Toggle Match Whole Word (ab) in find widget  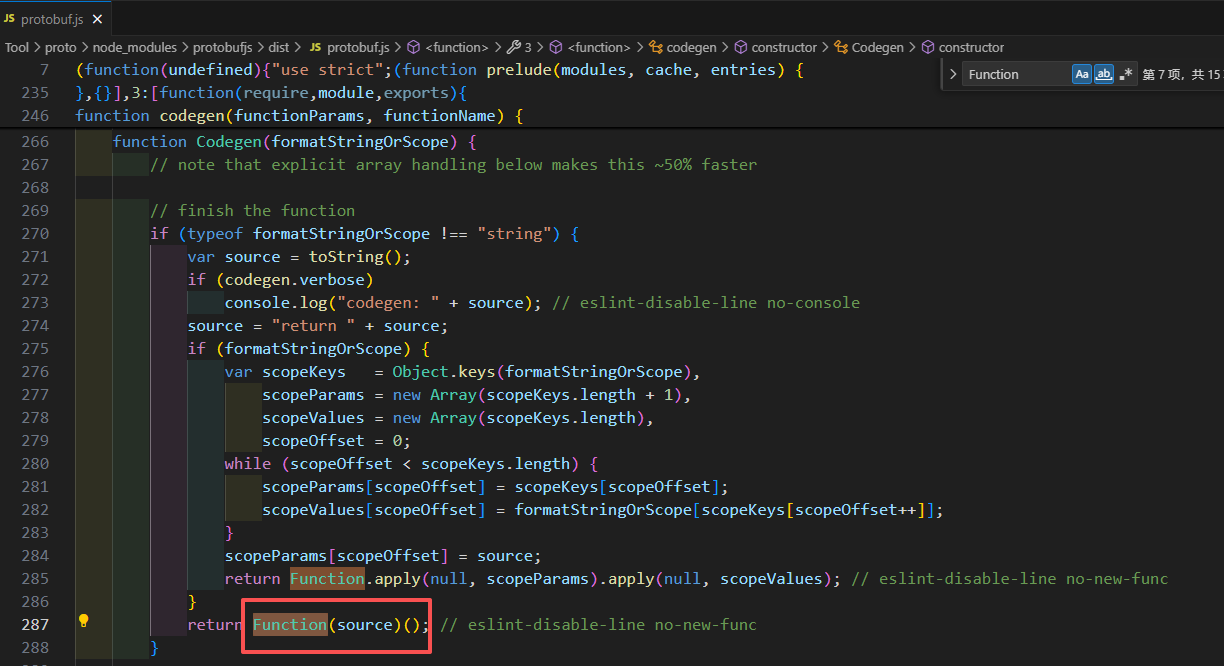point(1104,74)
